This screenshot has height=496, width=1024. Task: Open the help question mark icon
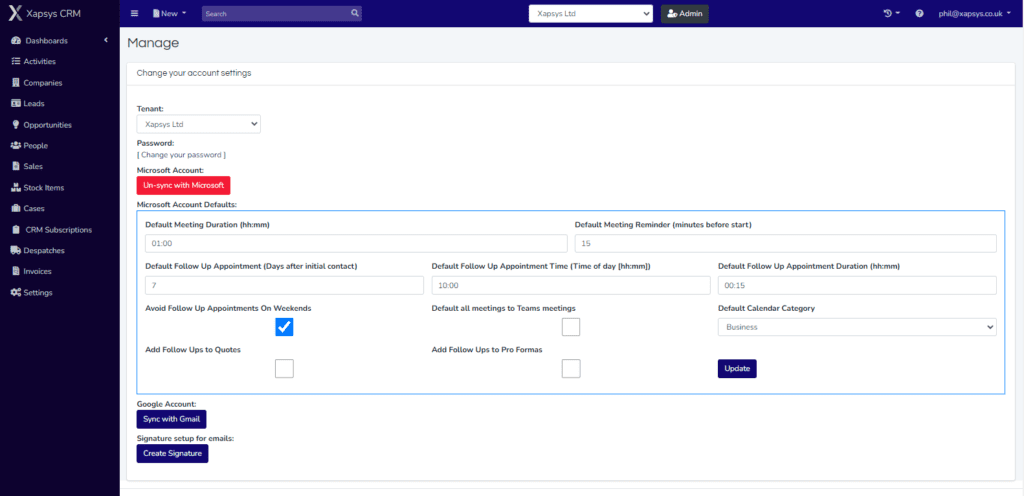coord(919,13)
